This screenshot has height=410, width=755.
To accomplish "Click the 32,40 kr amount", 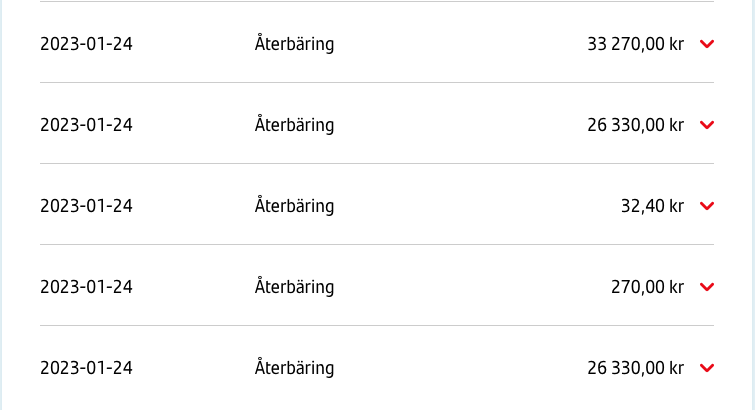I will point(652,206).
